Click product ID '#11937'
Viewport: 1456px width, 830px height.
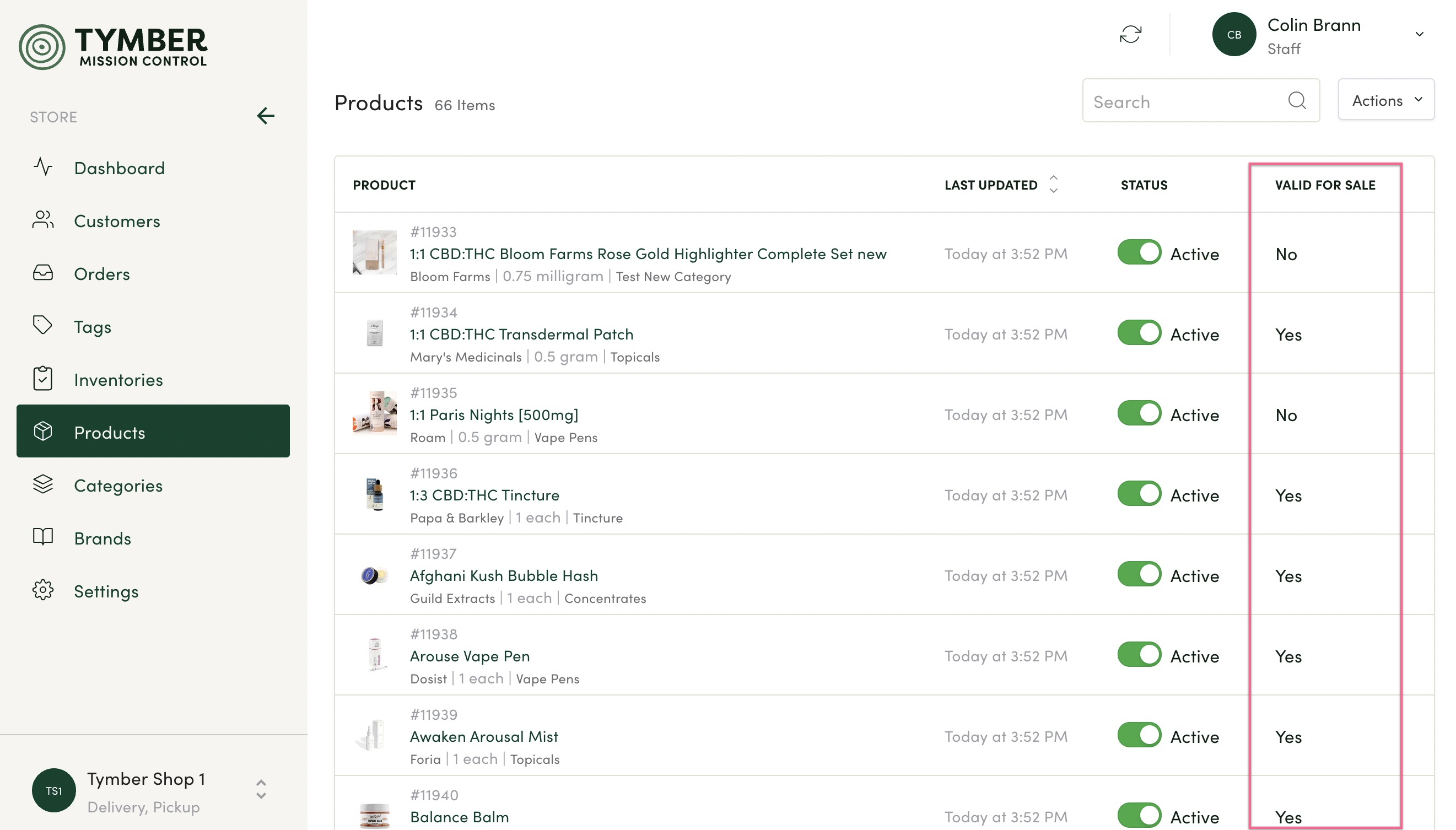click(x=433, y=553)
